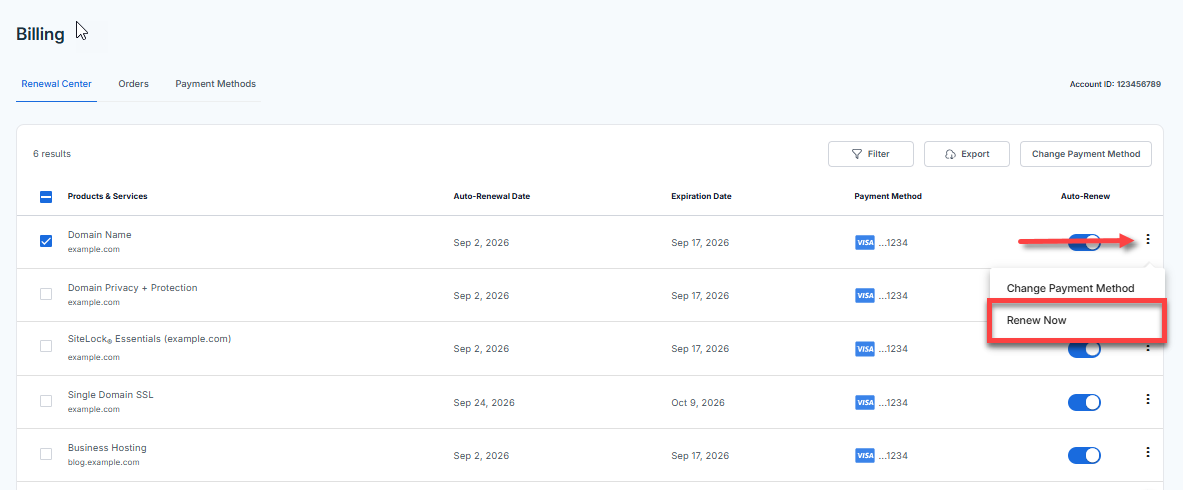The width and height of the screenshot is (1183, 490).
Task: Open three-dot menu for Business Hosting row
Action: pyautogui.click(x=1148, y=452)
